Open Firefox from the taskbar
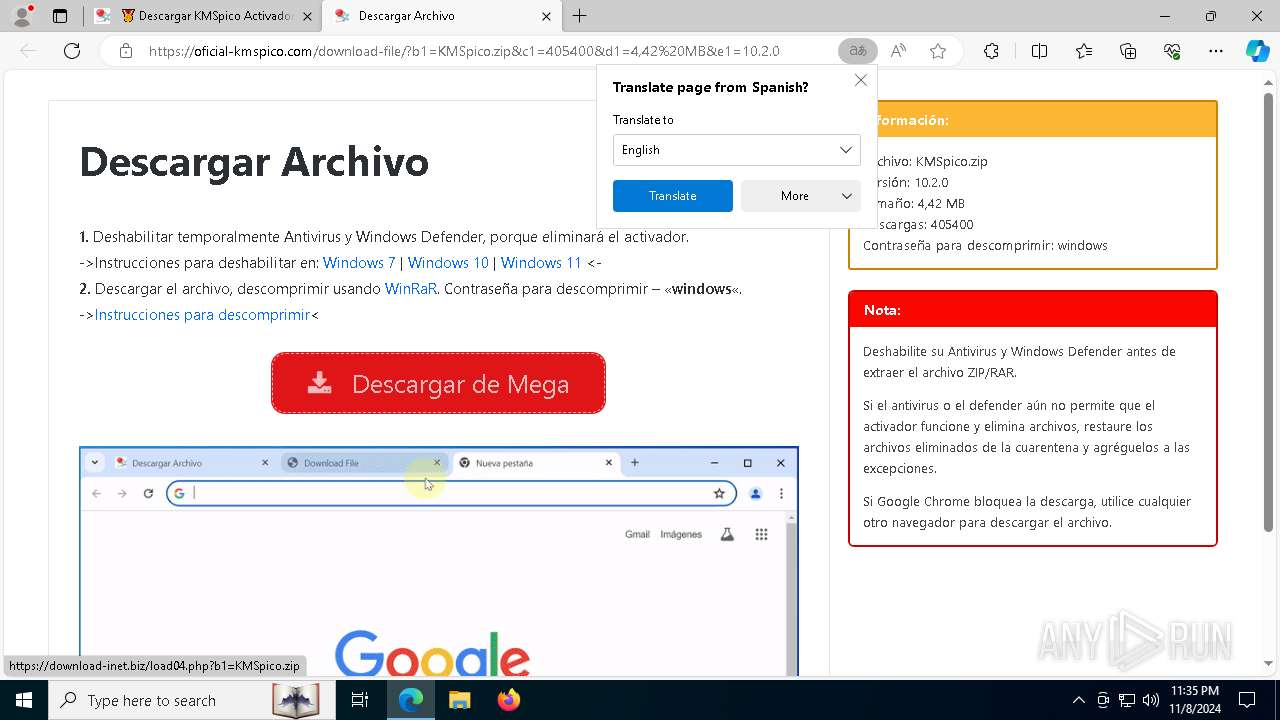 tap(508, 700)
